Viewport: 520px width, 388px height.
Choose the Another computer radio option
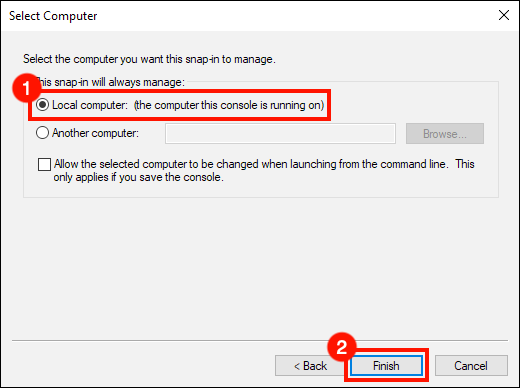click(43, 133)
